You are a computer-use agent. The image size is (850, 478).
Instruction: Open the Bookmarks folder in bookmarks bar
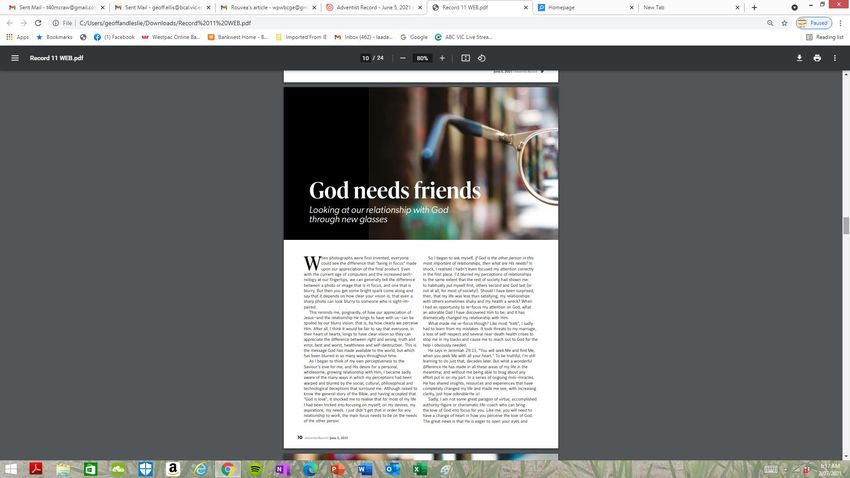(54, 37)
